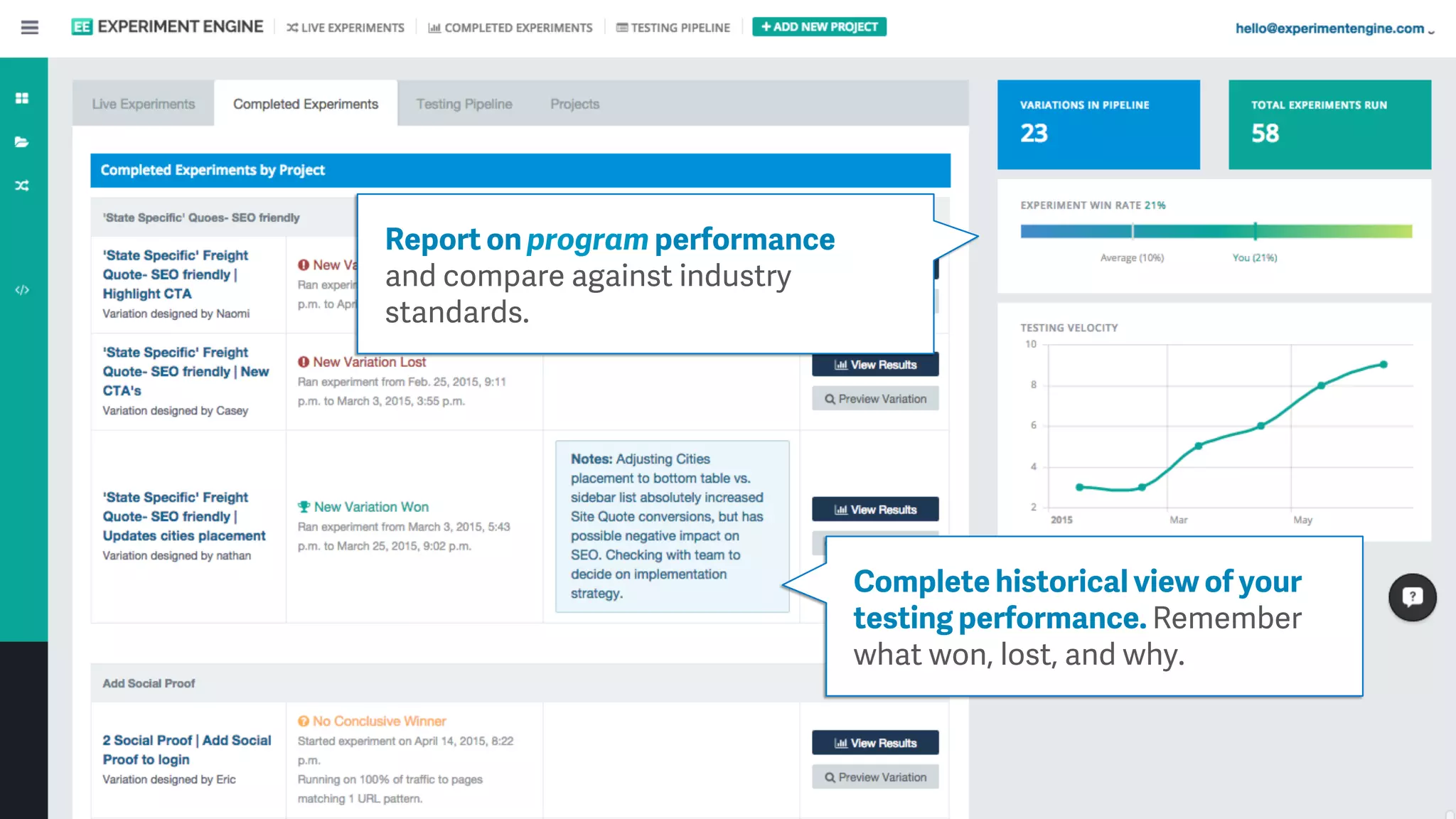The height and width of the screenshot is (819, 1456).
Task: Open 2 Social Proof Add Social Proof link
Action: 187,749
